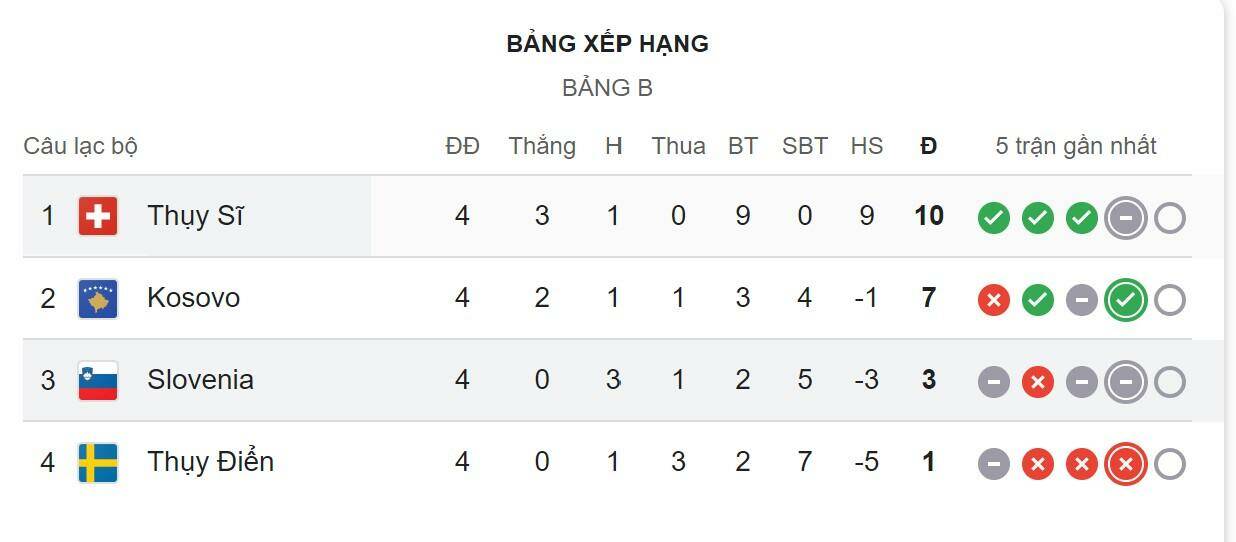Click Kosovo's highlighted green win icon

click(1125, 299)
